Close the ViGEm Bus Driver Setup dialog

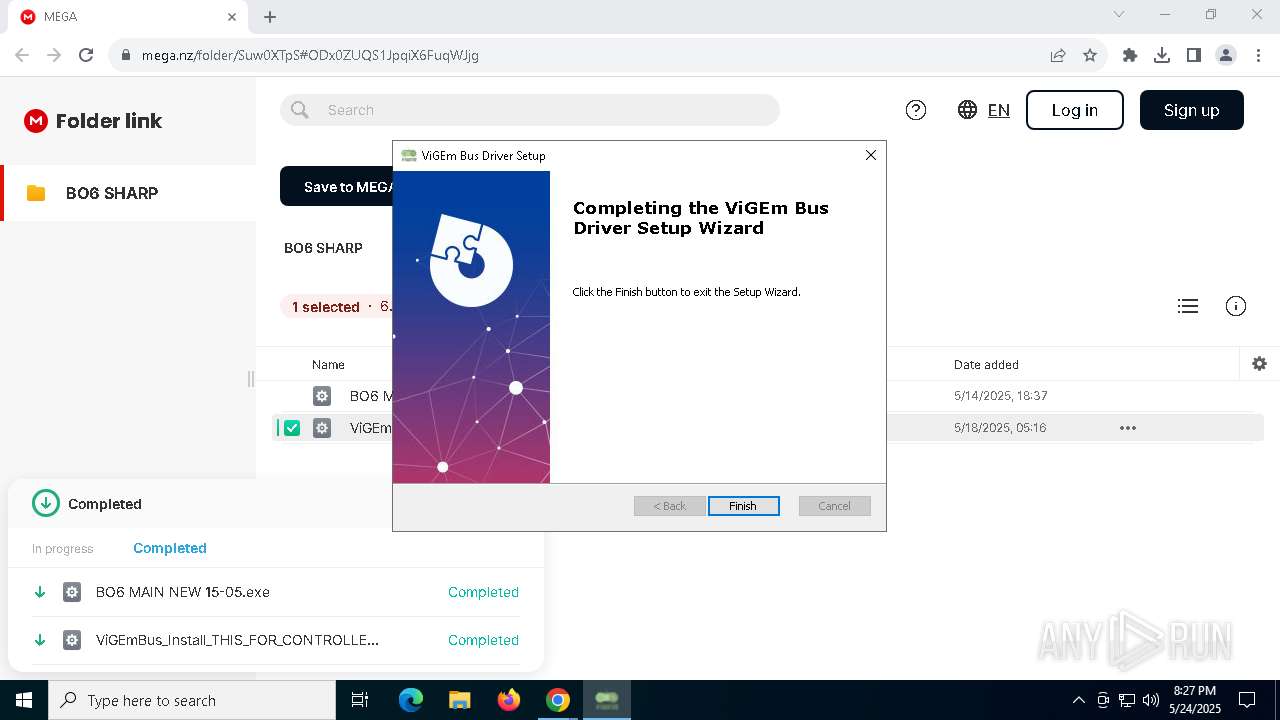point(871,155)
